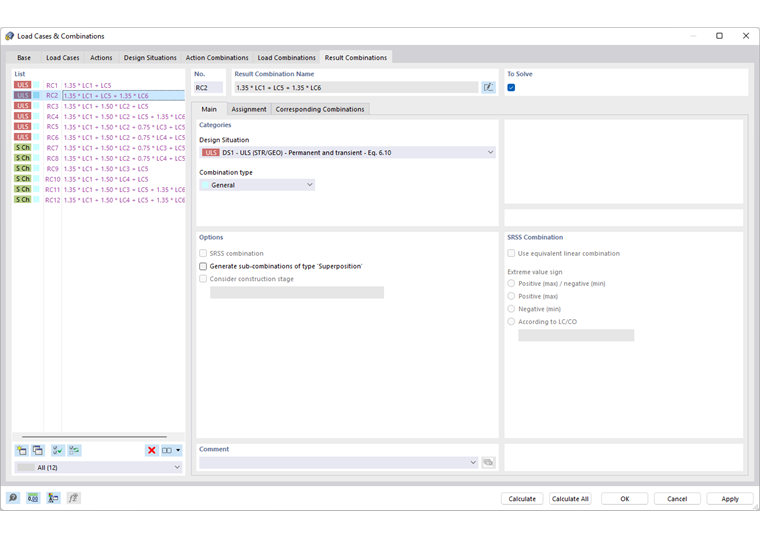Open the units and decimal places icon

pos(33,498)
